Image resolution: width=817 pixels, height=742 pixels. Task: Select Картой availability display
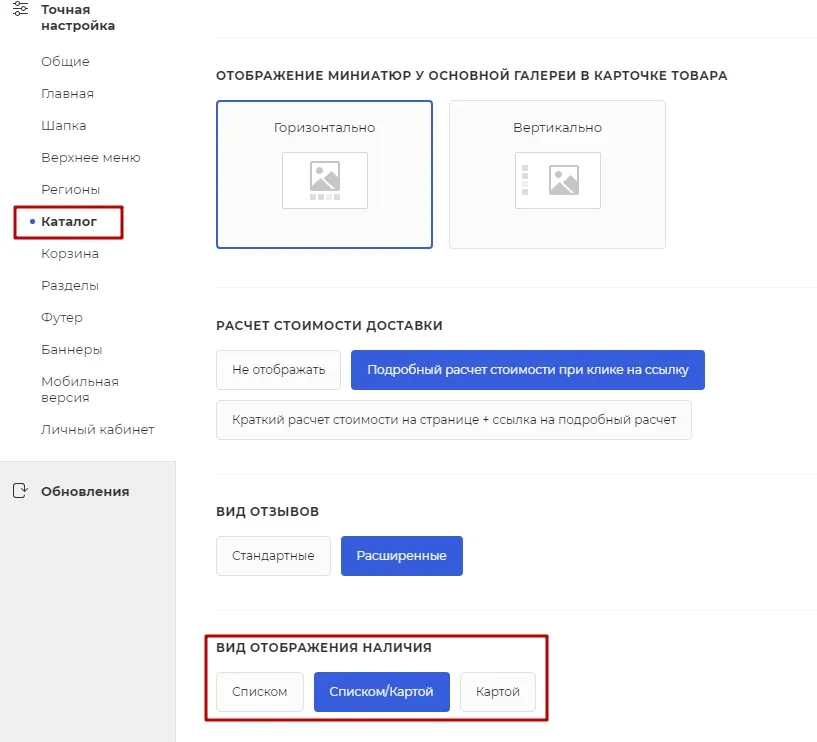pos(498,692)
